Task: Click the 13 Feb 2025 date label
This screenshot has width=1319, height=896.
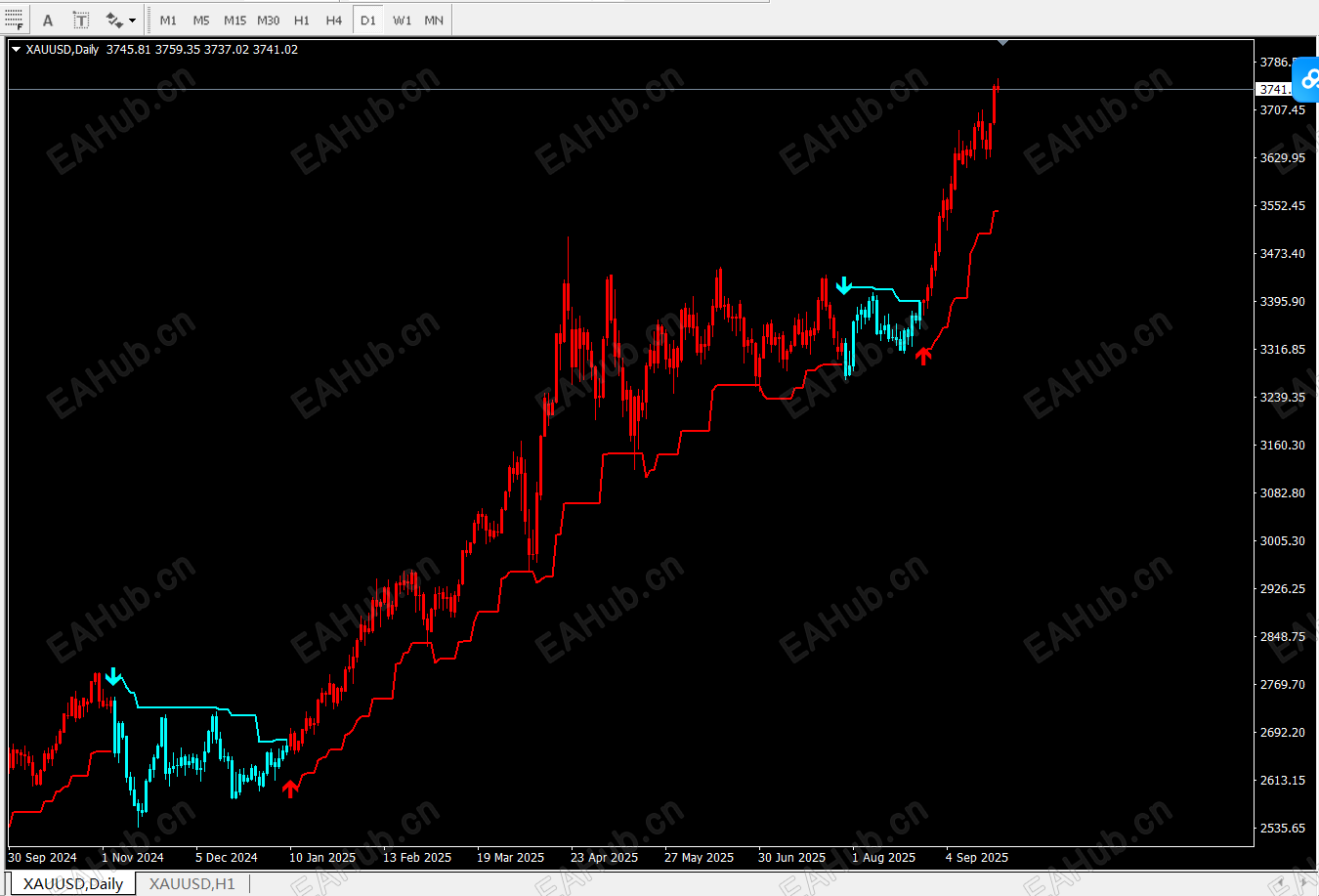Action: coord(417,857)
